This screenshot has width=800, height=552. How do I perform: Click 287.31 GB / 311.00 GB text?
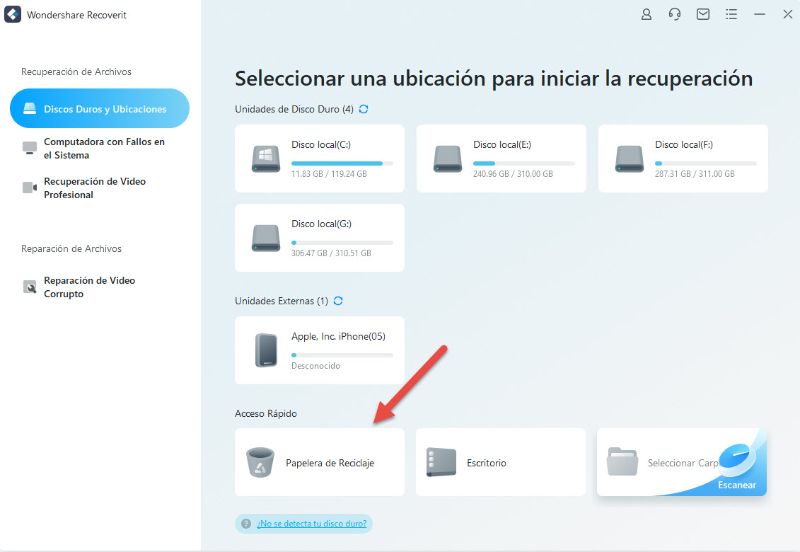(694, 174)
